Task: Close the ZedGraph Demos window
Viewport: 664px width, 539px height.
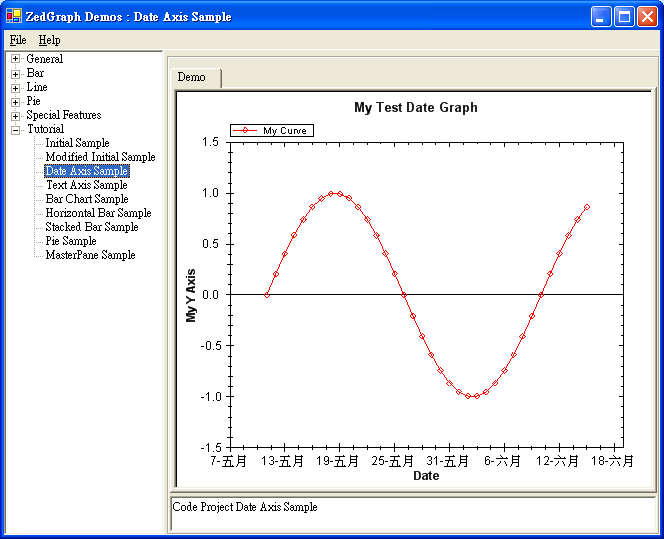Action: coord(647,17)
